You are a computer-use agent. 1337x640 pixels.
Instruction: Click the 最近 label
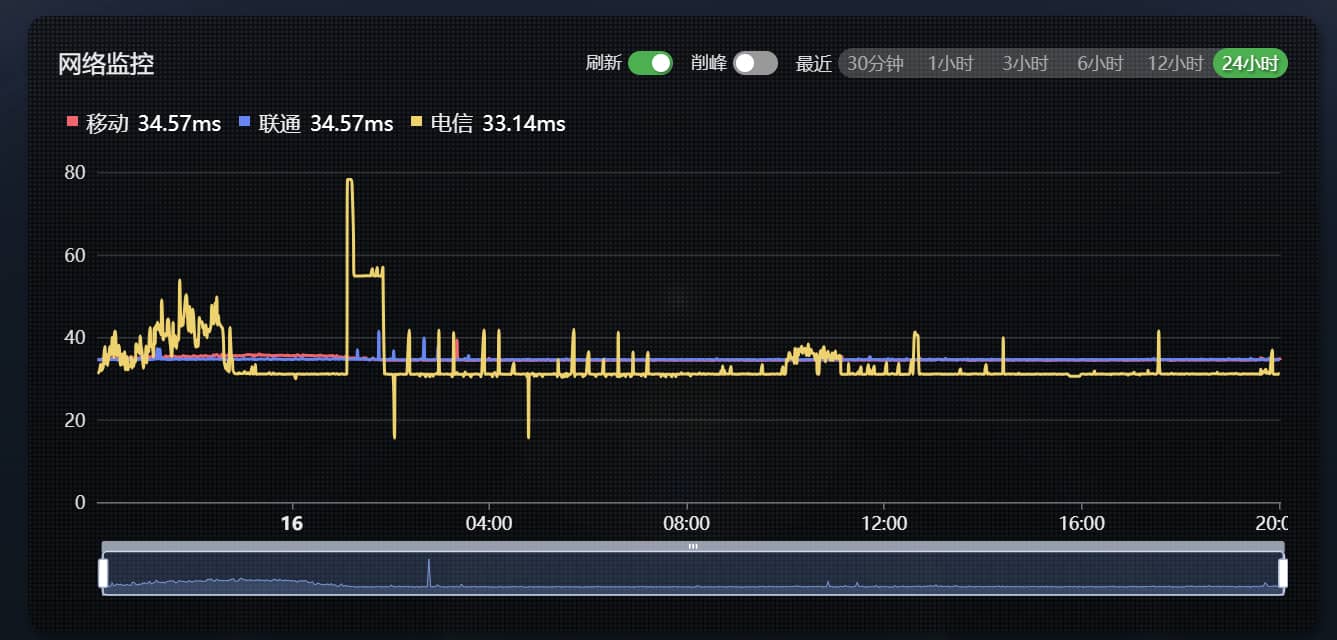click(x=813, y=64)
